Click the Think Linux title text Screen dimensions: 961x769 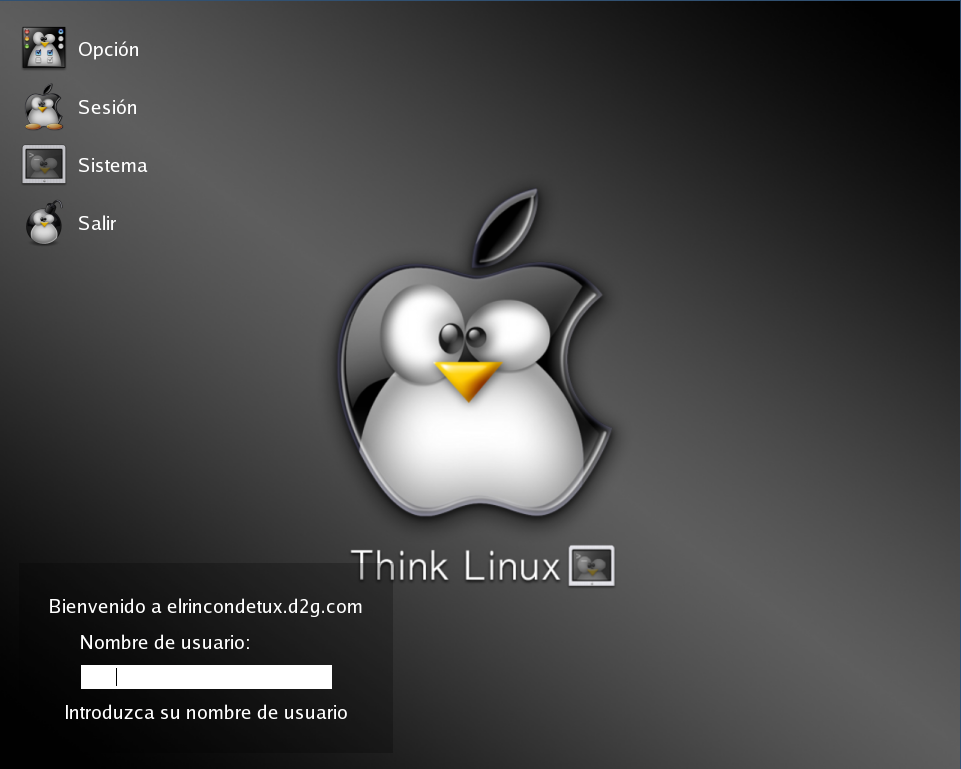click(x=455, y=565)
